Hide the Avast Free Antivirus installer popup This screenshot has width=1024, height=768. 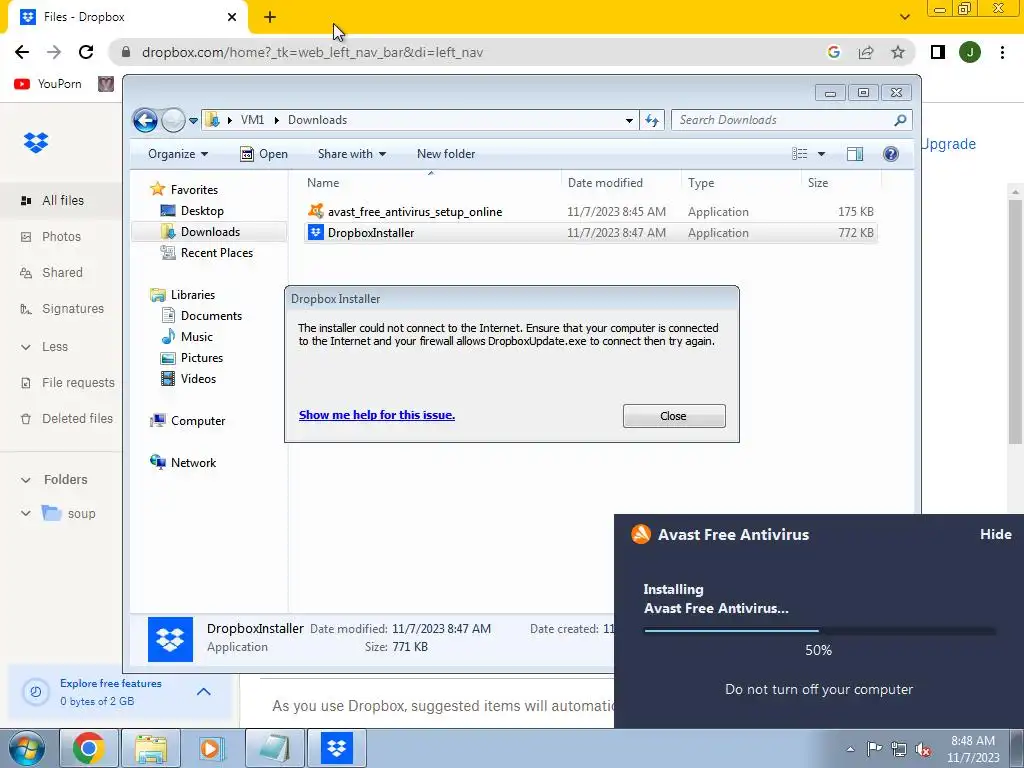[x=995, y=534]
